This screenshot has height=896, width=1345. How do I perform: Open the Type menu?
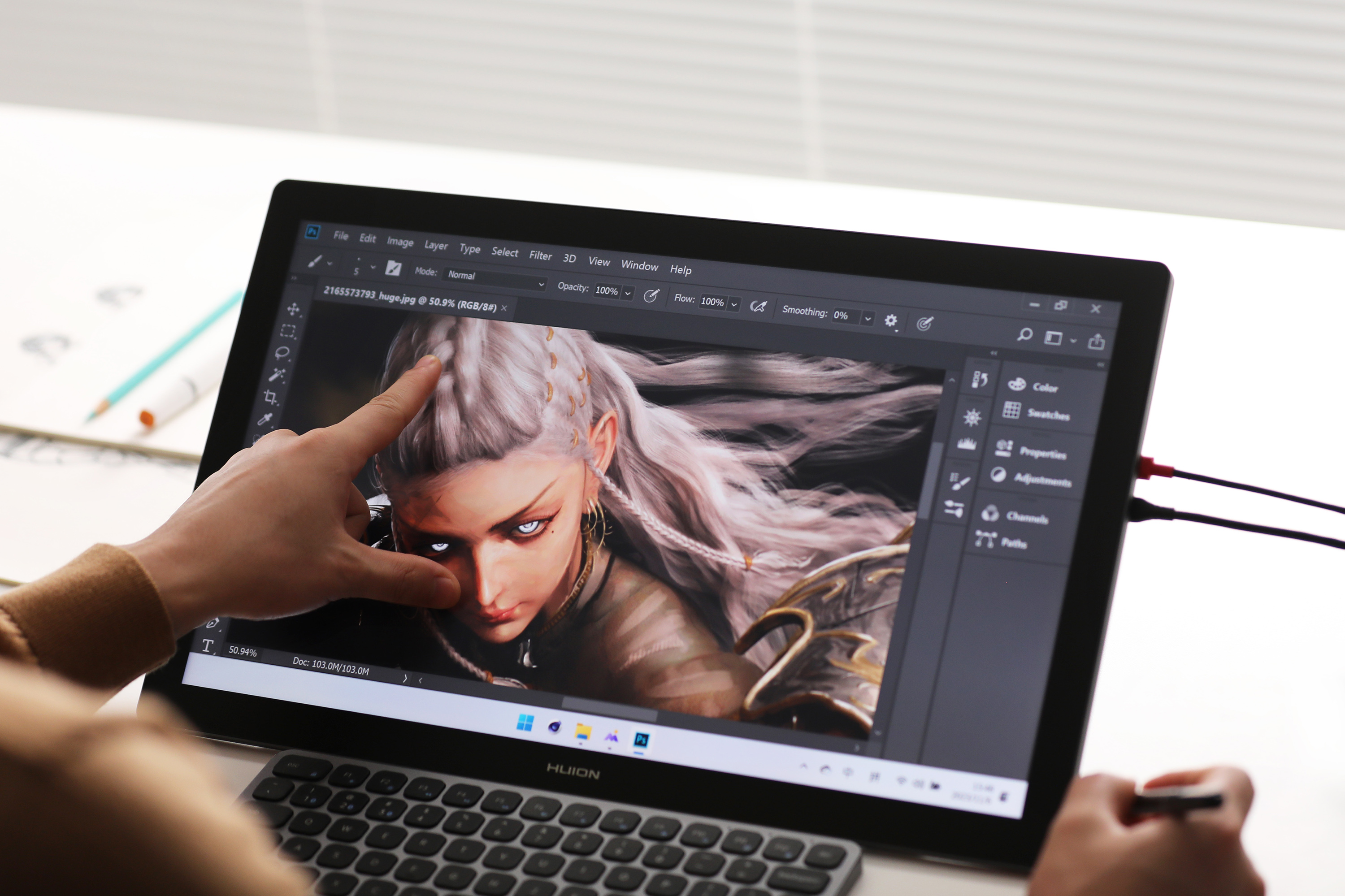pyautogui.click(x=470, y=249)
